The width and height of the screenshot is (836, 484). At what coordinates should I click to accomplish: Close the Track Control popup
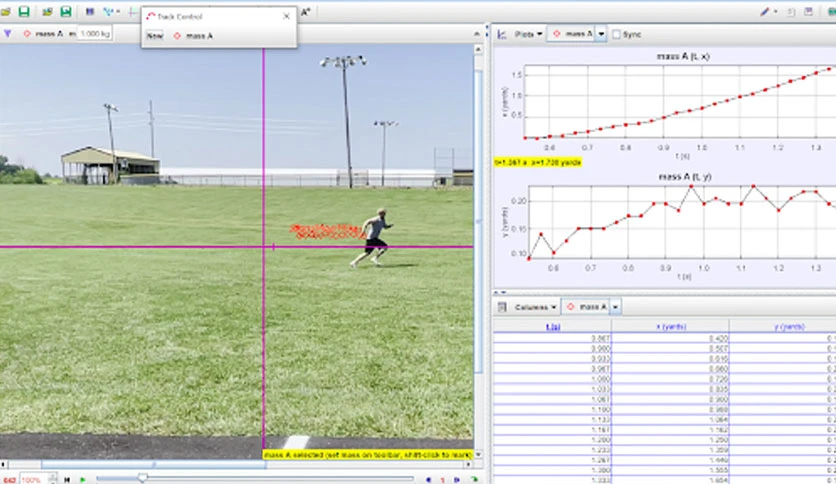pos(286,16)
